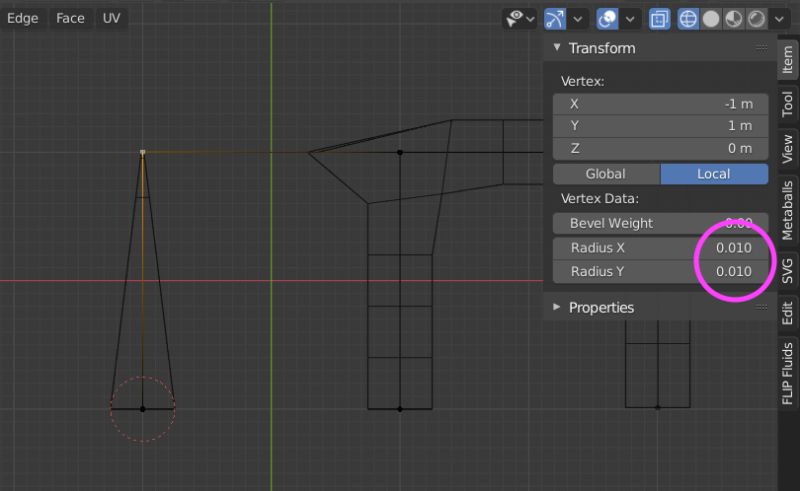
Task: Click the Vertex X field
Action: click(x=660, y=104)
